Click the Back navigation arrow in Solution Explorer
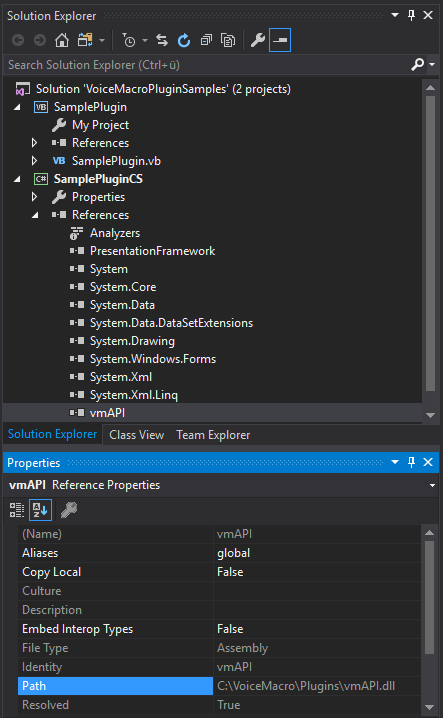 [x=18, y=40]
